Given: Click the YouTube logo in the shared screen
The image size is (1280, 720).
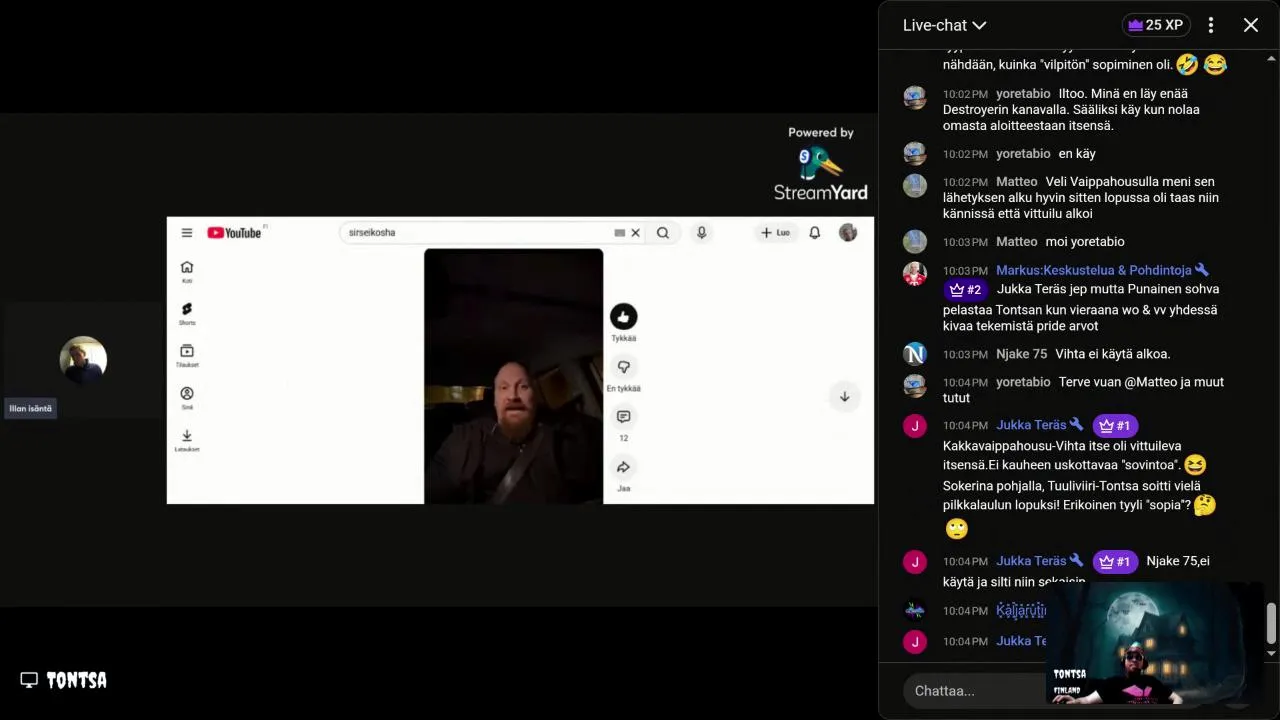Looking at the screenshot, I should [x=235, y=232].
